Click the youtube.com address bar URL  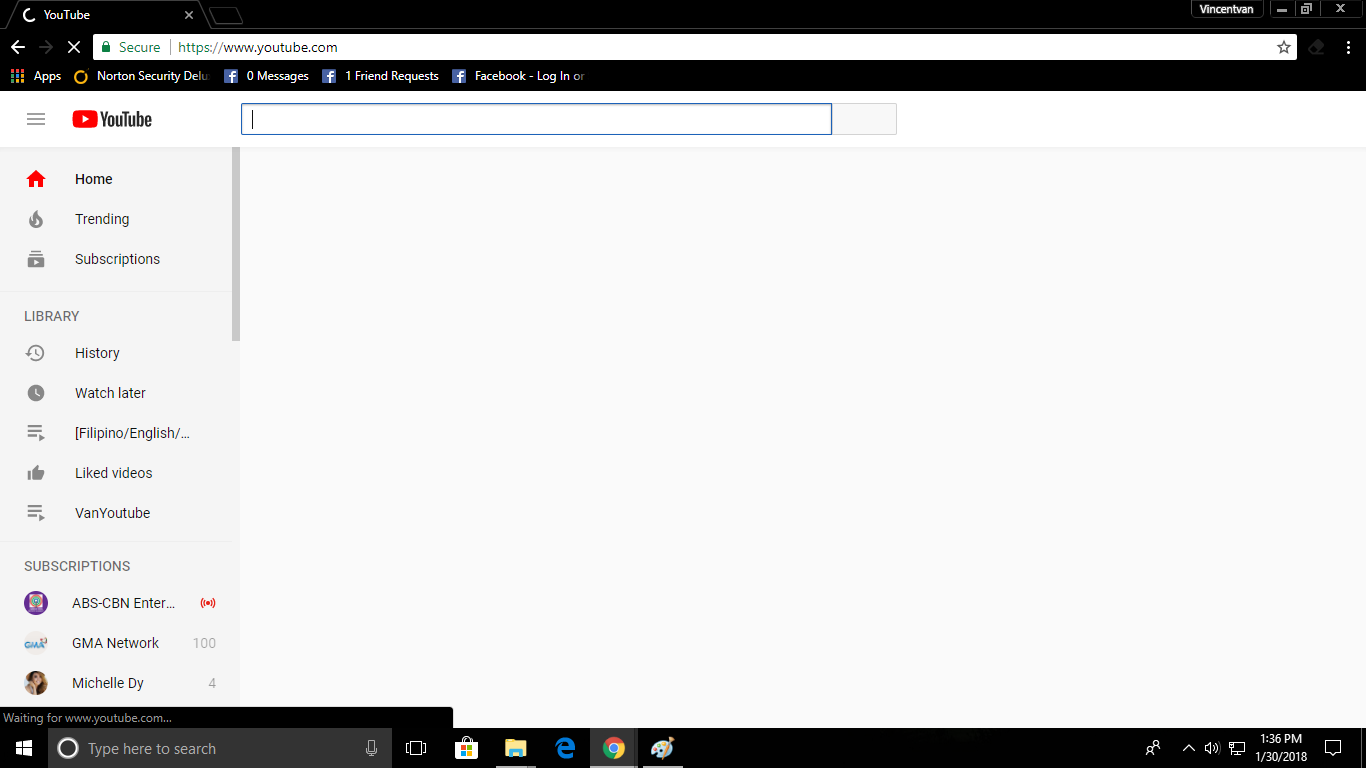pos(258,47)
